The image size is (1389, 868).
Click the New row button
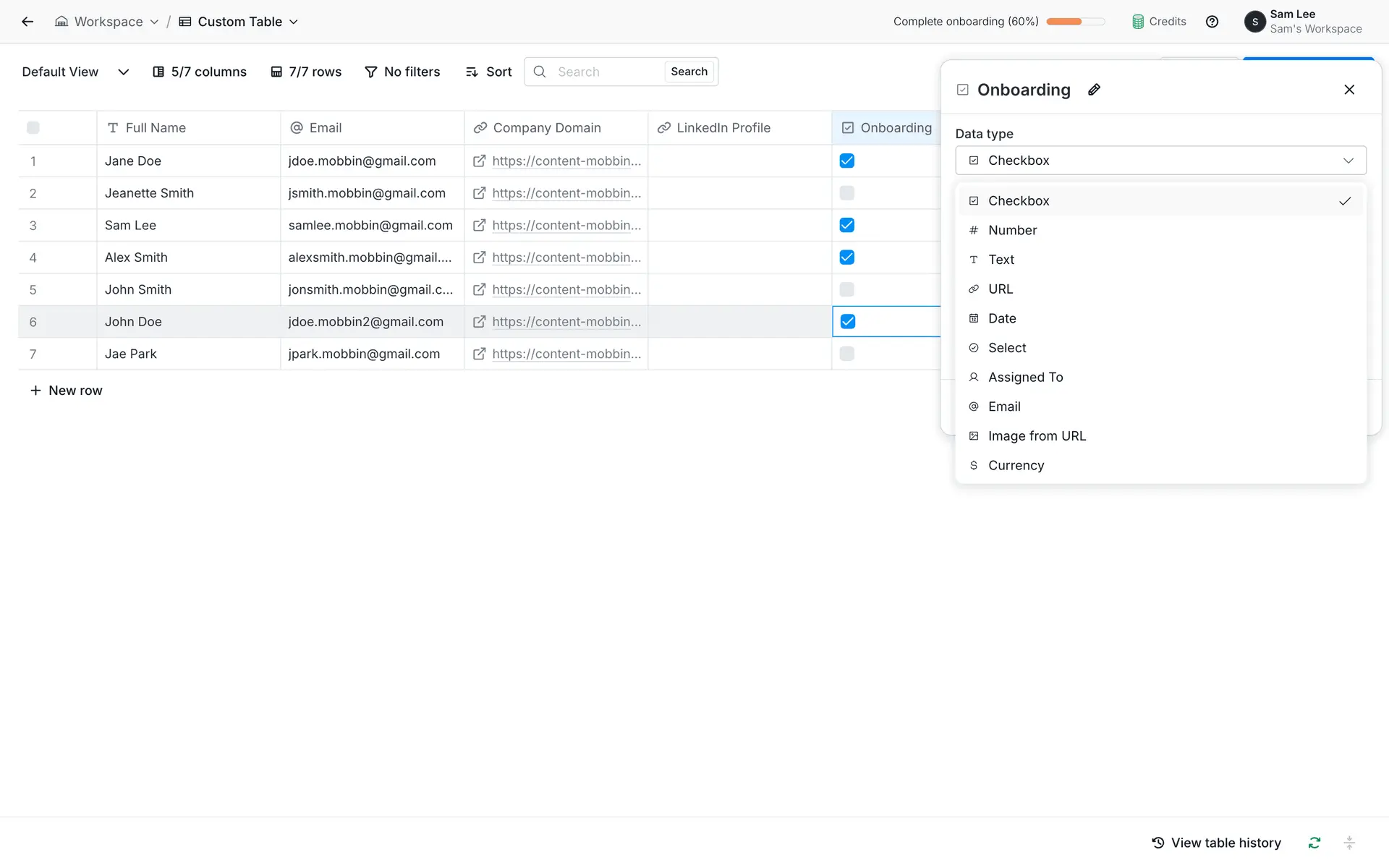[x=67, y=391]
